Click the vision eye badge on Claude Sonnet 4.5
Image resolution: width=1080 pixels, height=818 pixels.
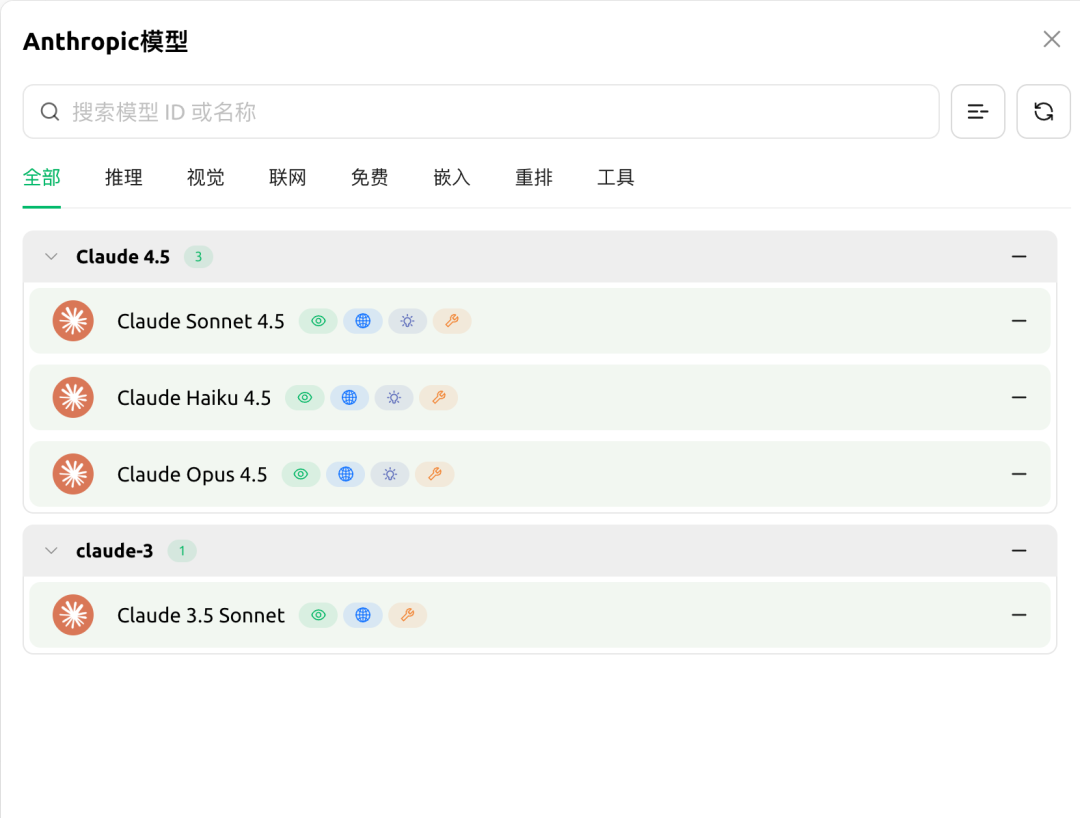point(318,321)
